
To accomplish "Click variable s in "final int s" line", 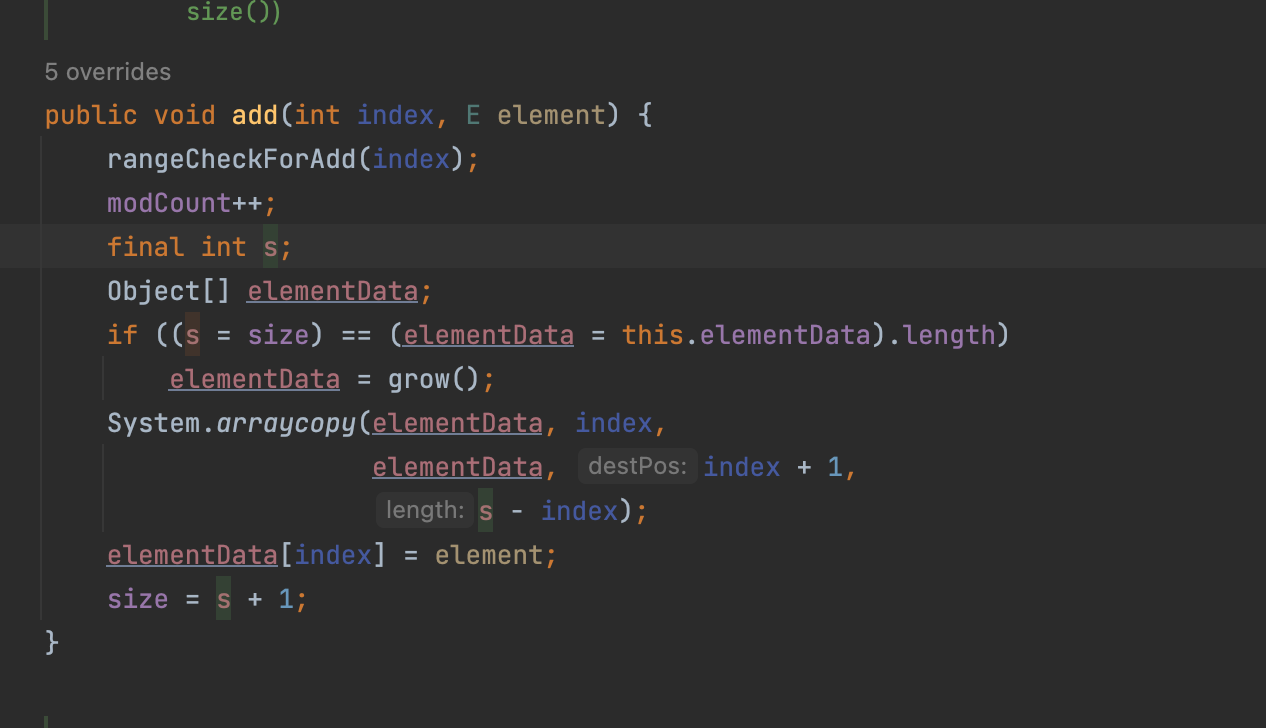I will tap(271, 247).
